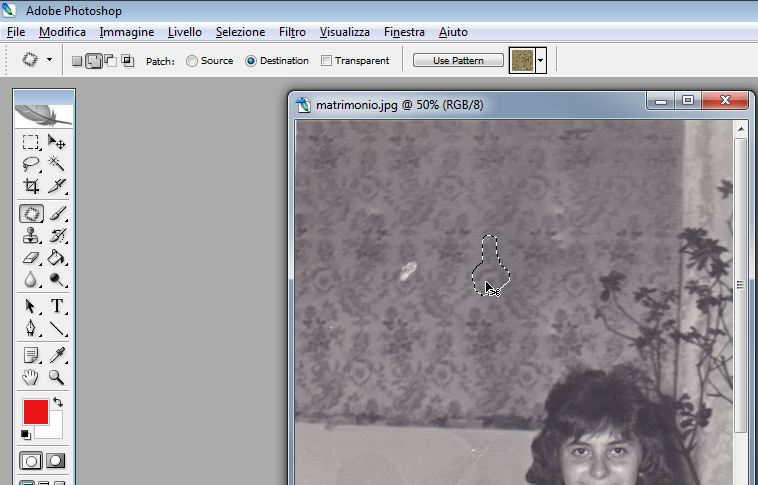Image resolution: width=758 pixels, height=485 pixels.
Task: Minimize the matrimonio.jpg document window
Action: click(x=661, y=101)
